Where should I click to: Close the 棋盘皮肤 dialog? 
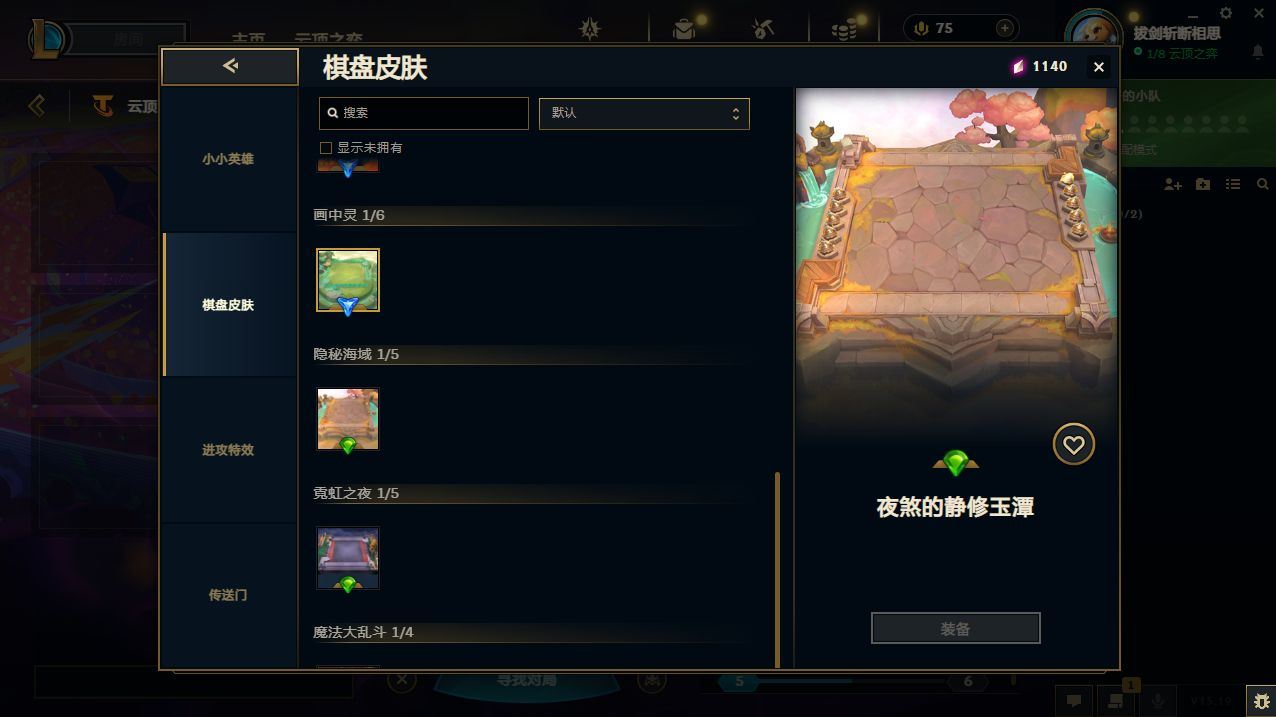[x=1099, y=67]
